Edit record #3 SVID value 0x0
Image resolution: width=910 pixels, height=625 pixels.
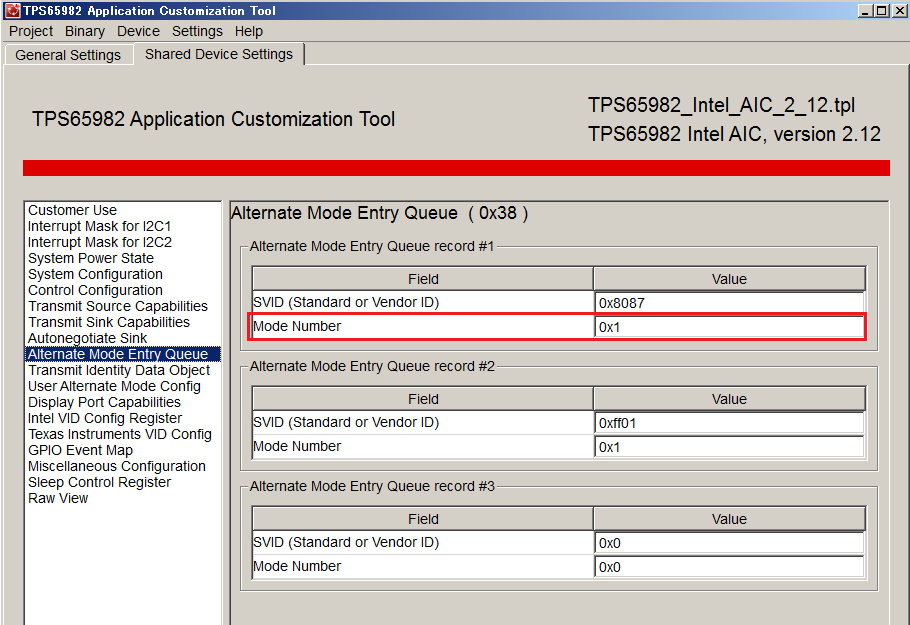730,543
